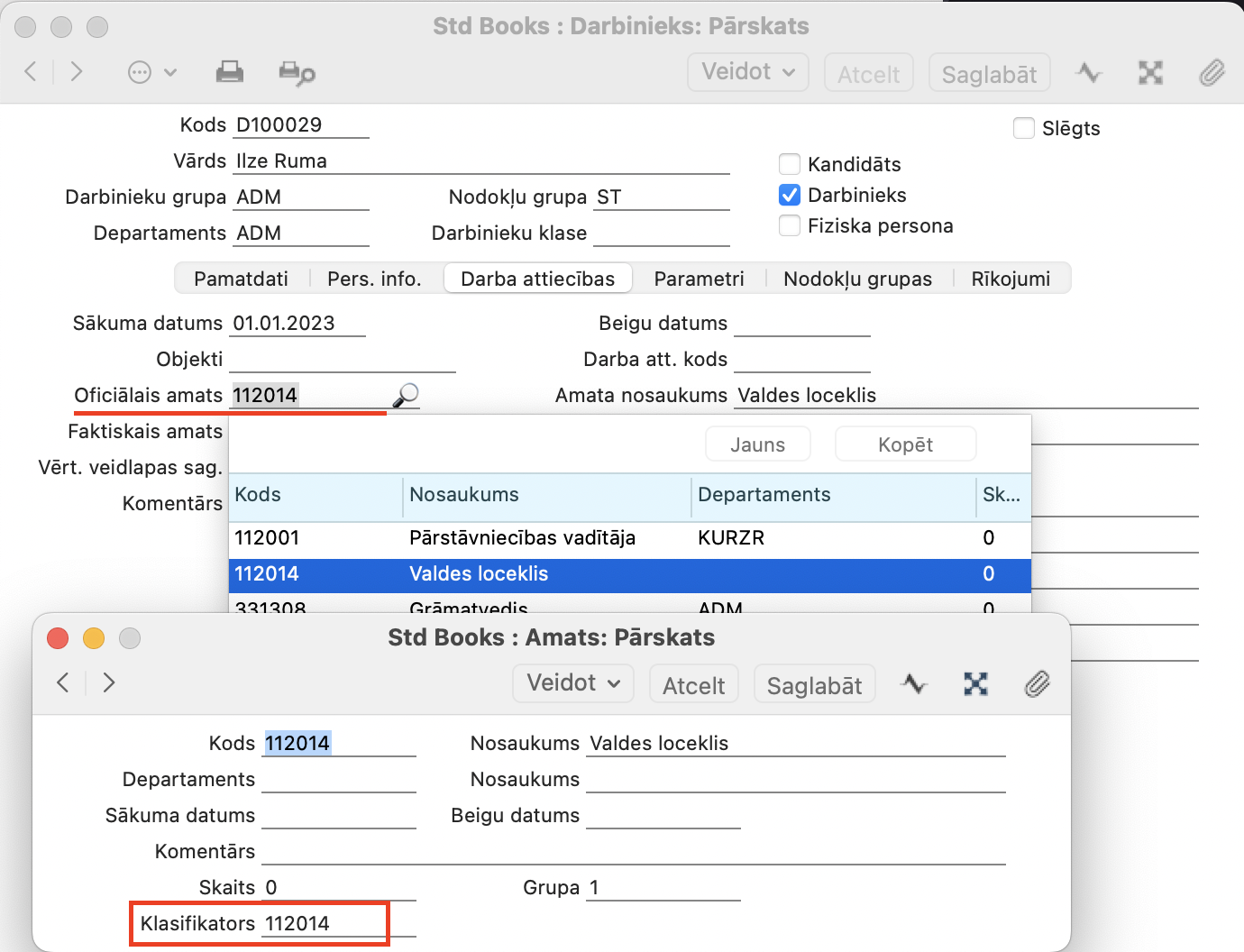This screenshot has height=952, width=1244.
Task: Click the print icon in Darbinieks toolbar
Action: tap(230, 72)
